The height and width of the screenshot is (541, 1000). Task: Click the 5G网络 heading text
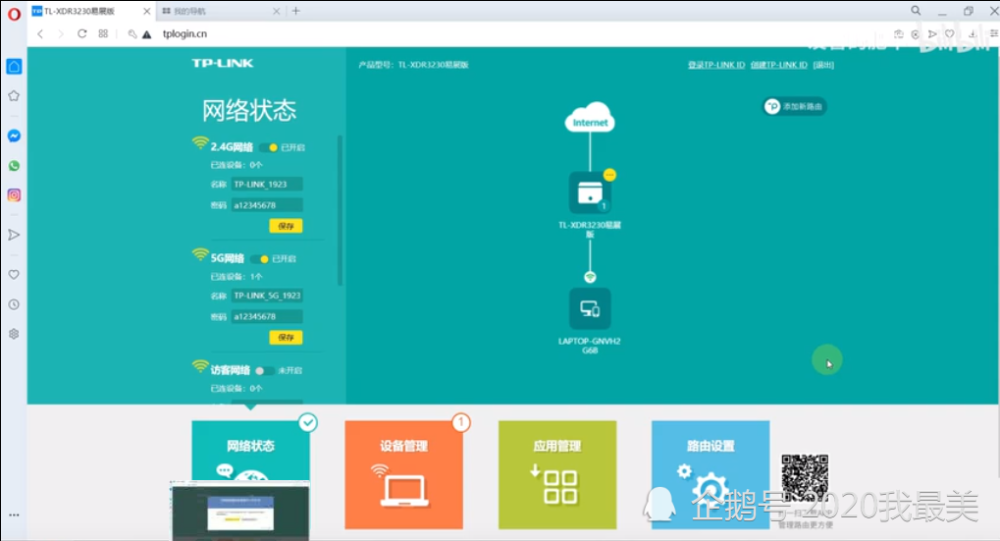(228, 258)
